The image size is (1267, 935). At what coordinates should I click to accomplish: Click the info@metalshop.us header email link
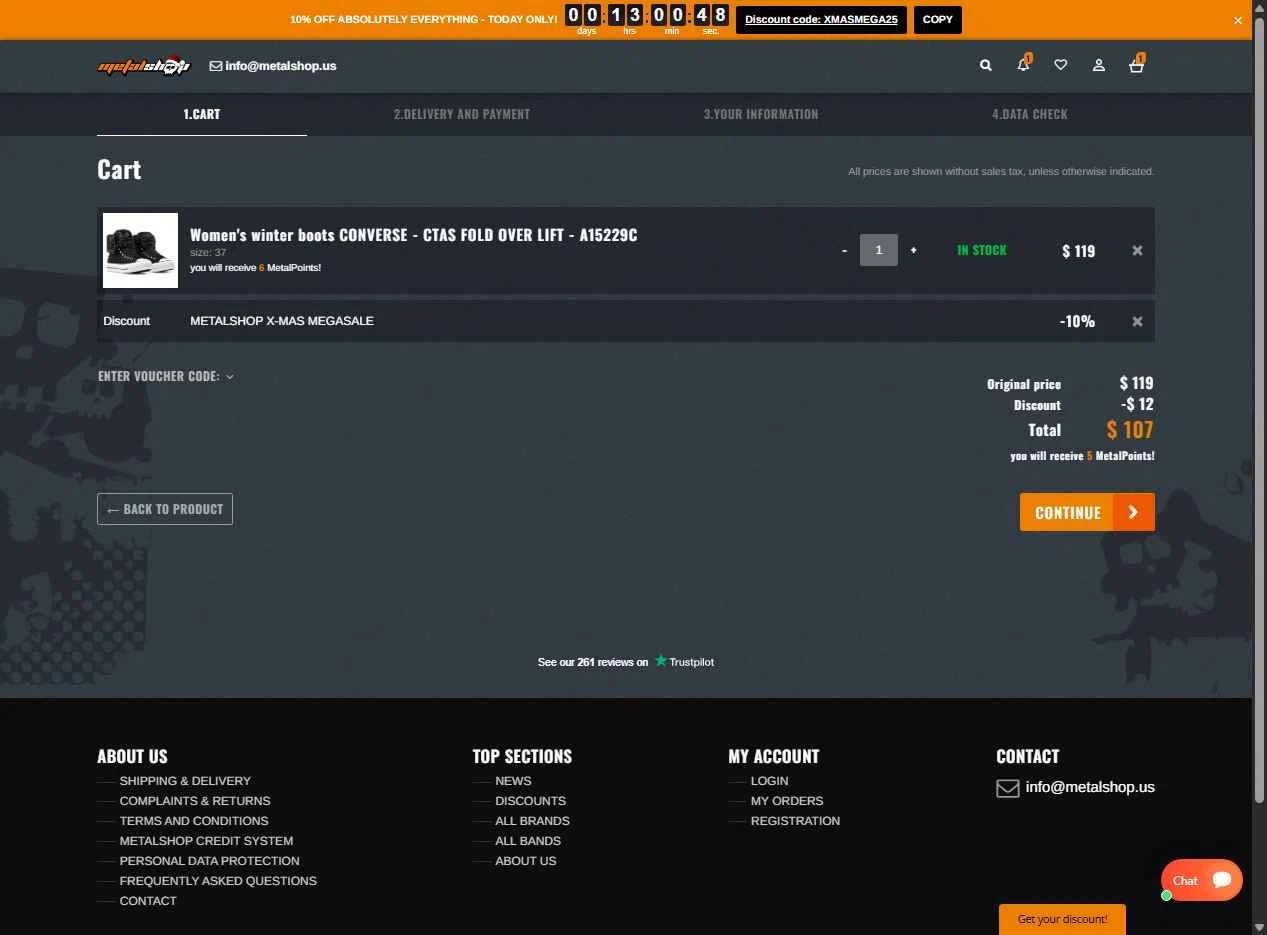tap(273, 66)
